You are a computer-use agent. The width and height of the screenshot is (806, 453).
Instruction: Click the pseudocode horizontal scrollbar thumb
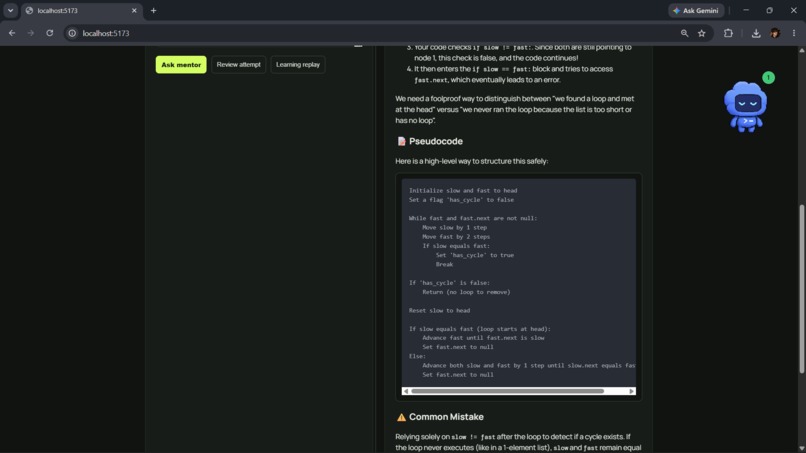tap(507, 391)
